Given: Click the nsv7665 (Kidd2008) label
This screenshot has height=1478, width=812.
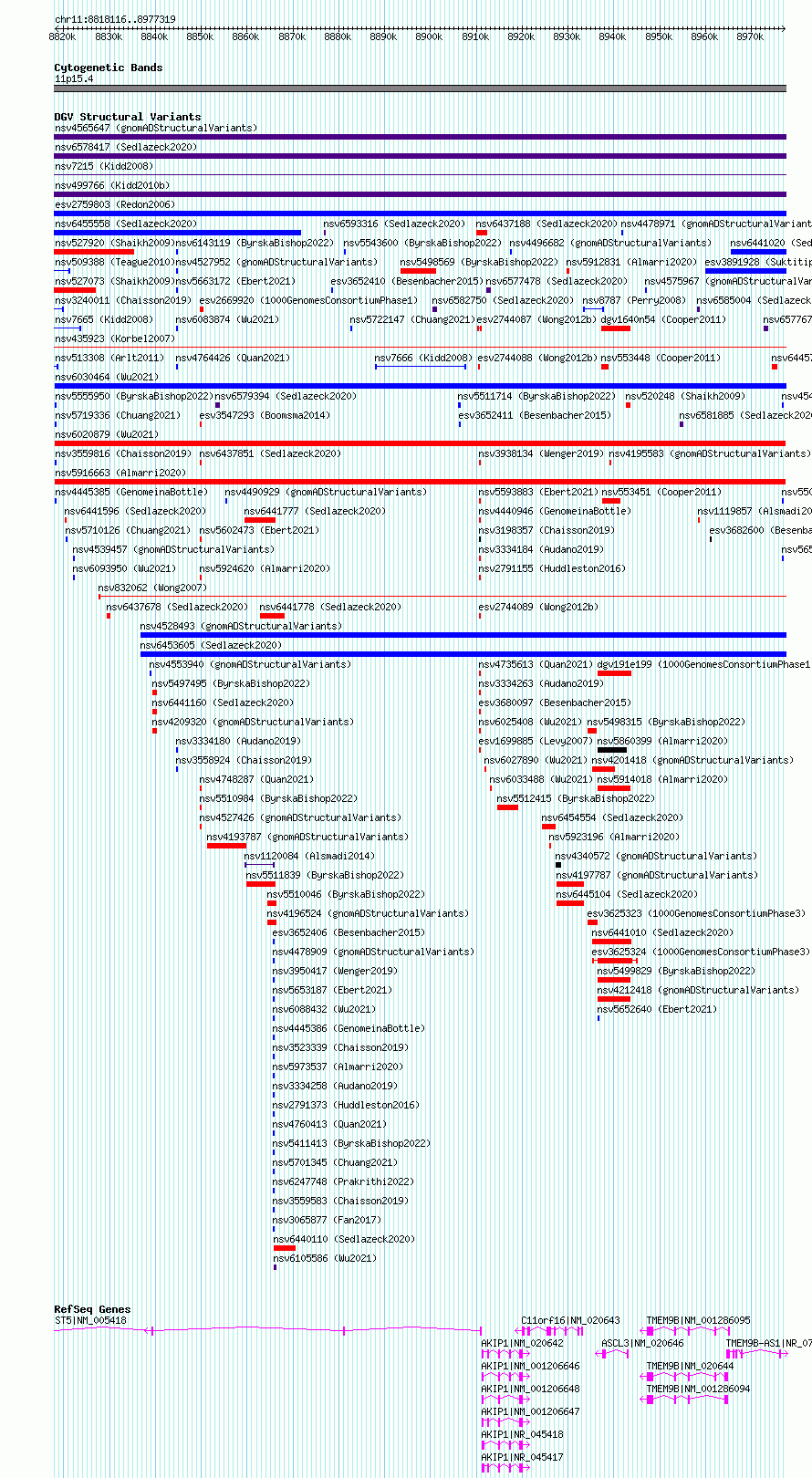Looking at the screenshot, I should point(104,319).
